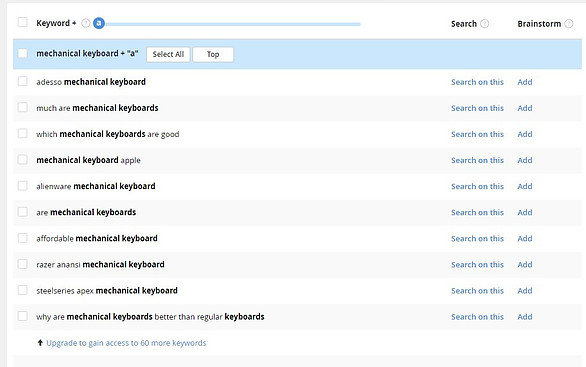Click the Brainstorm column header

pos(539,24)
